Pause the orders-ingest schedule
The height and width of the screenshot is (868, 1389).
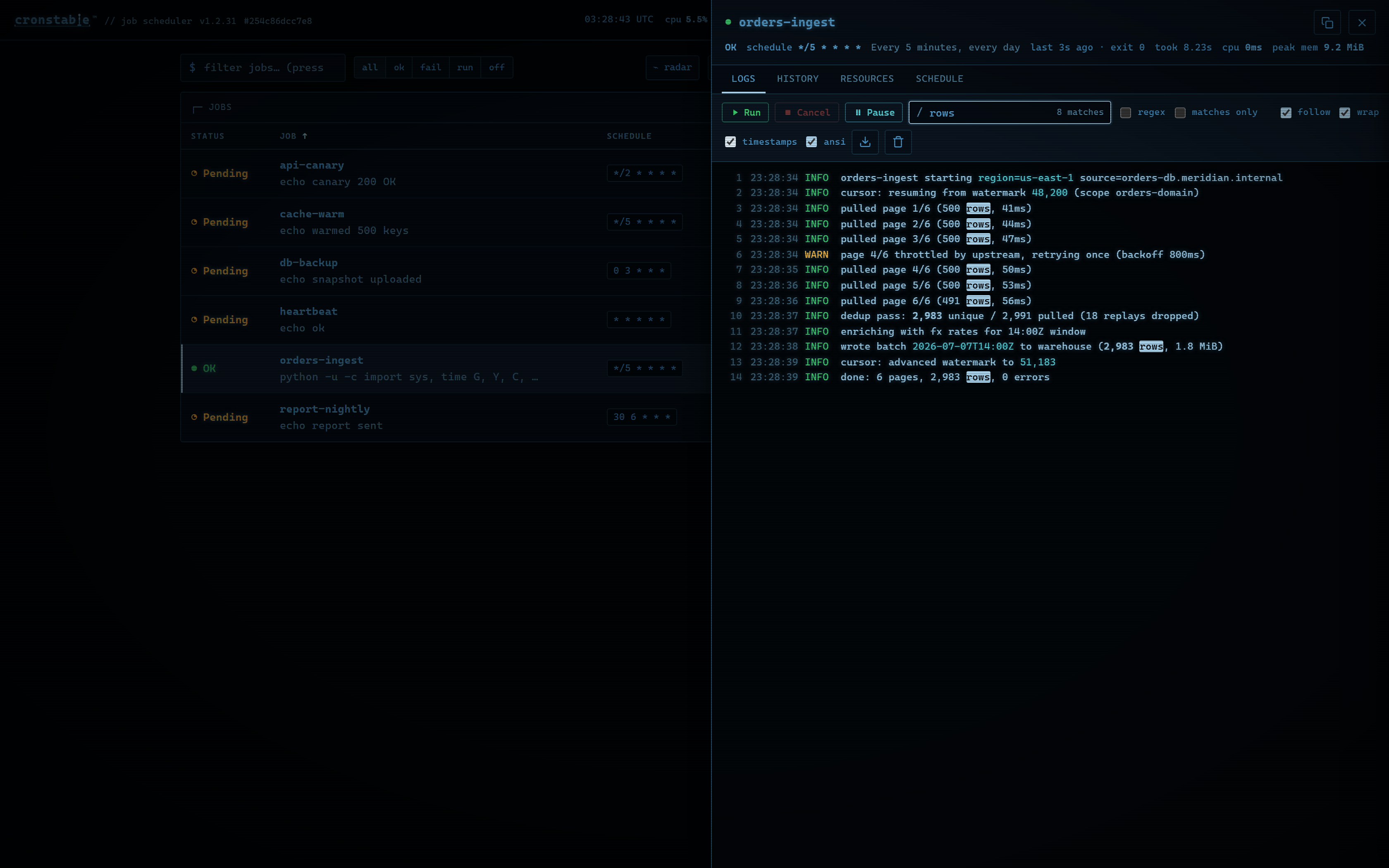[x=873, y=112]
